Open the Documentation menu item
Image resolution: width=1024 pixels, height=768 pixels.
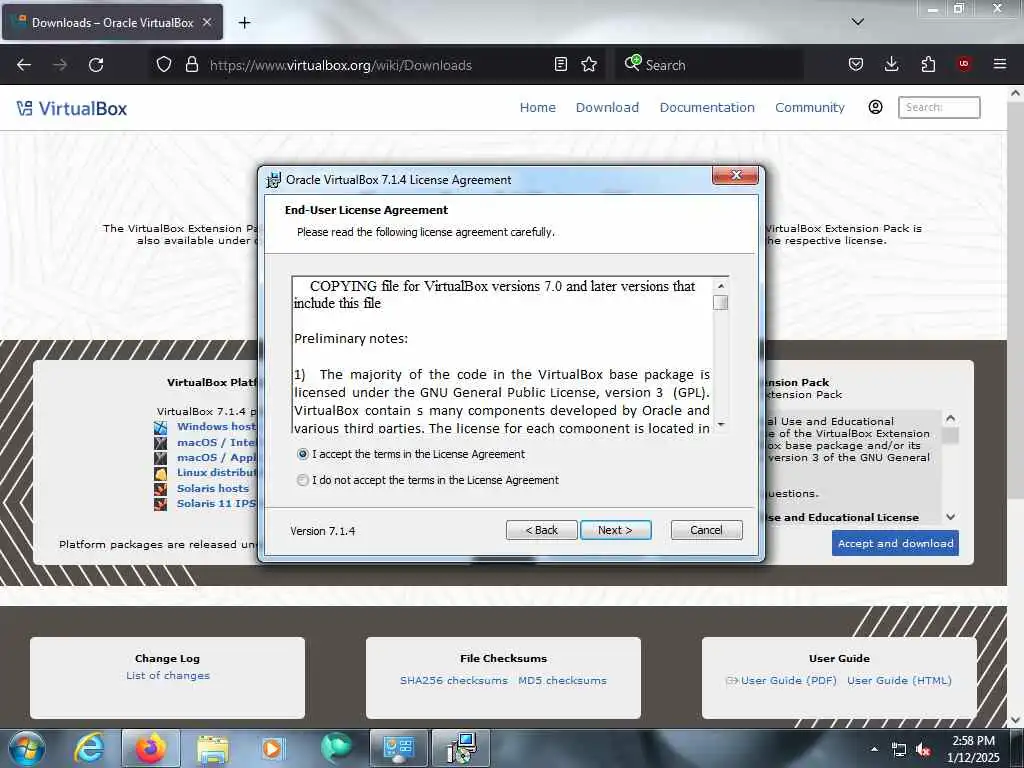coord(707,108)
